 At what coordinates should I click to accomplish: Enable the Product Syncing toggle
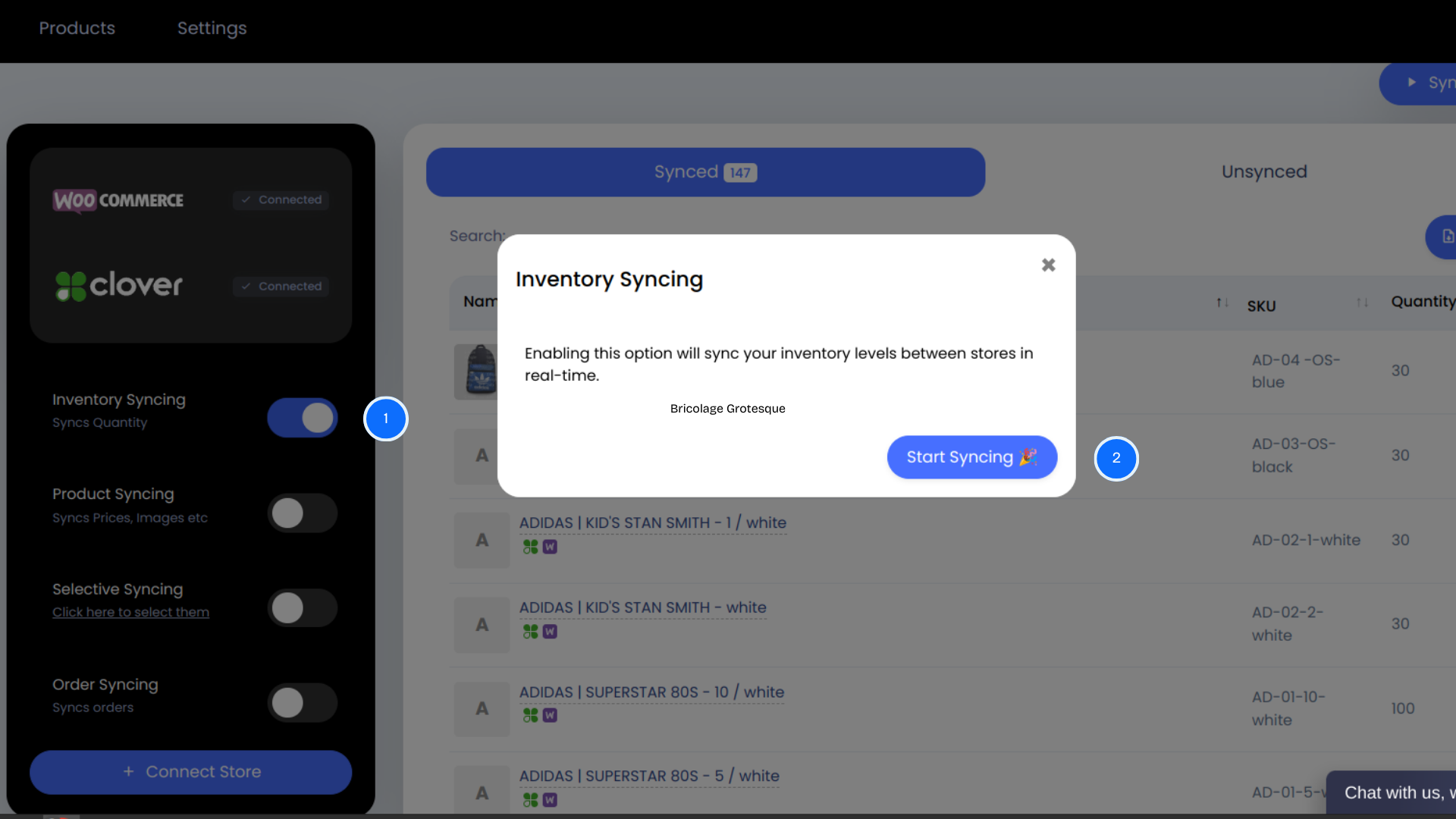tap(302, 513)
